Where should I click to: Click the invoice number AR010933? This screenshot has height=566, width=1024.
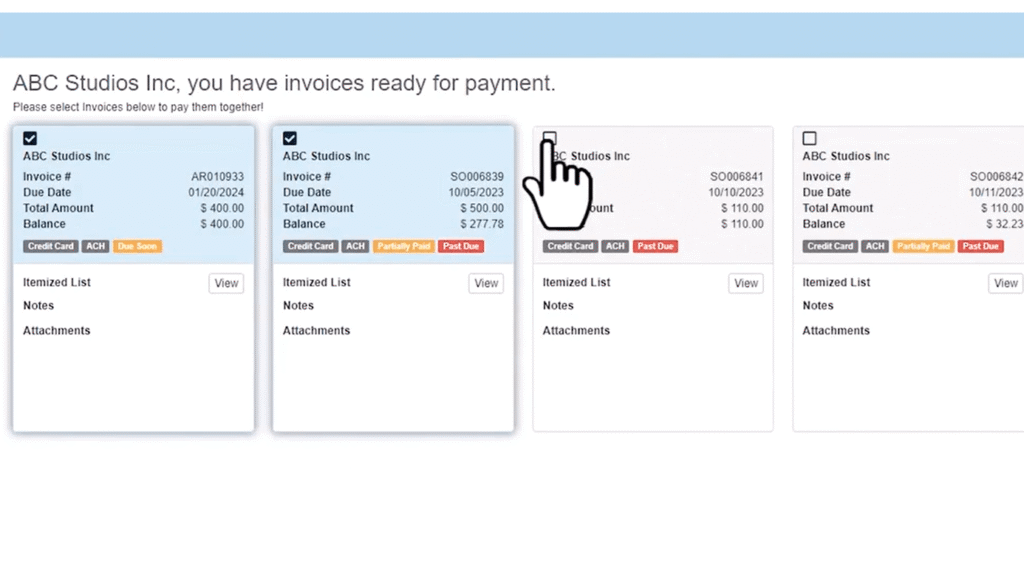(x=217, y=177)
